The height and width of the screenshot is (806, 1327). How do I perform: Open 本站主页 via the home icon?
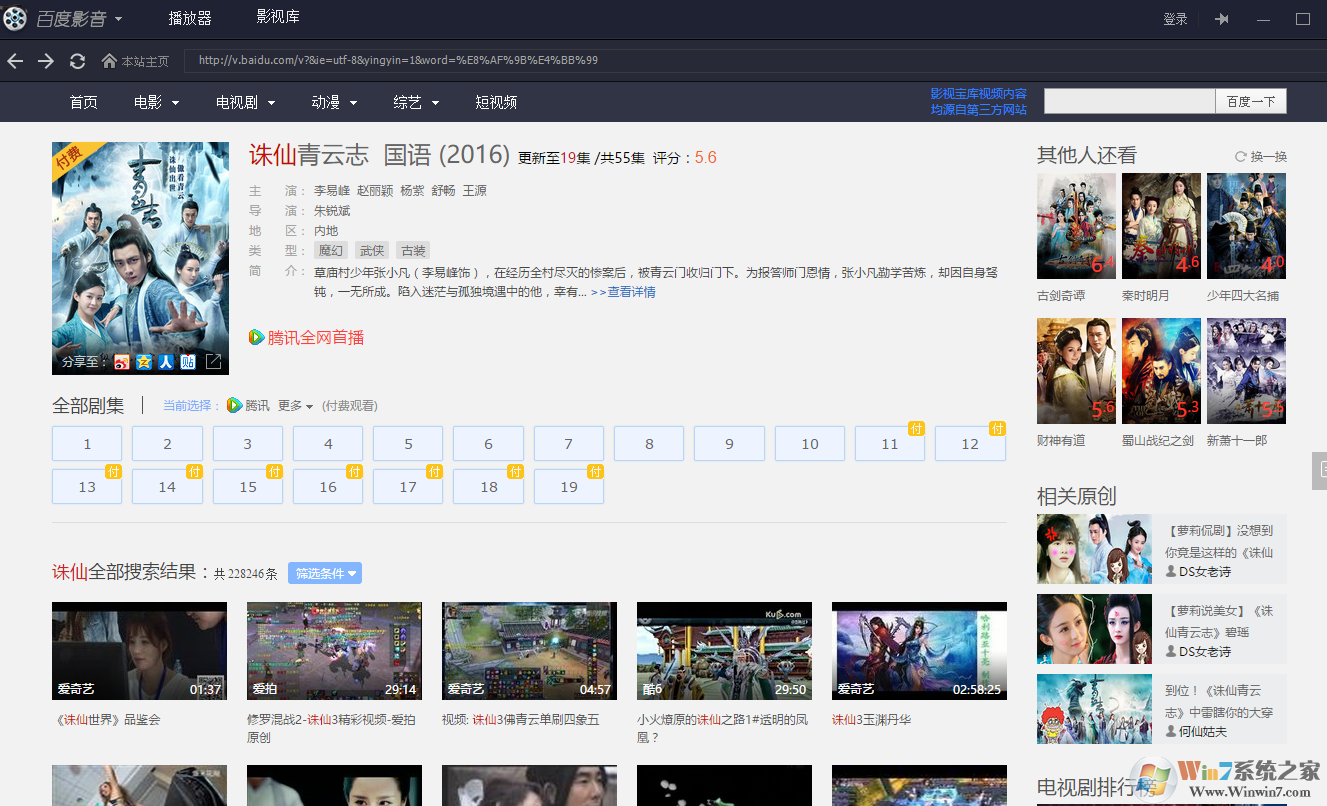(108, 61)
